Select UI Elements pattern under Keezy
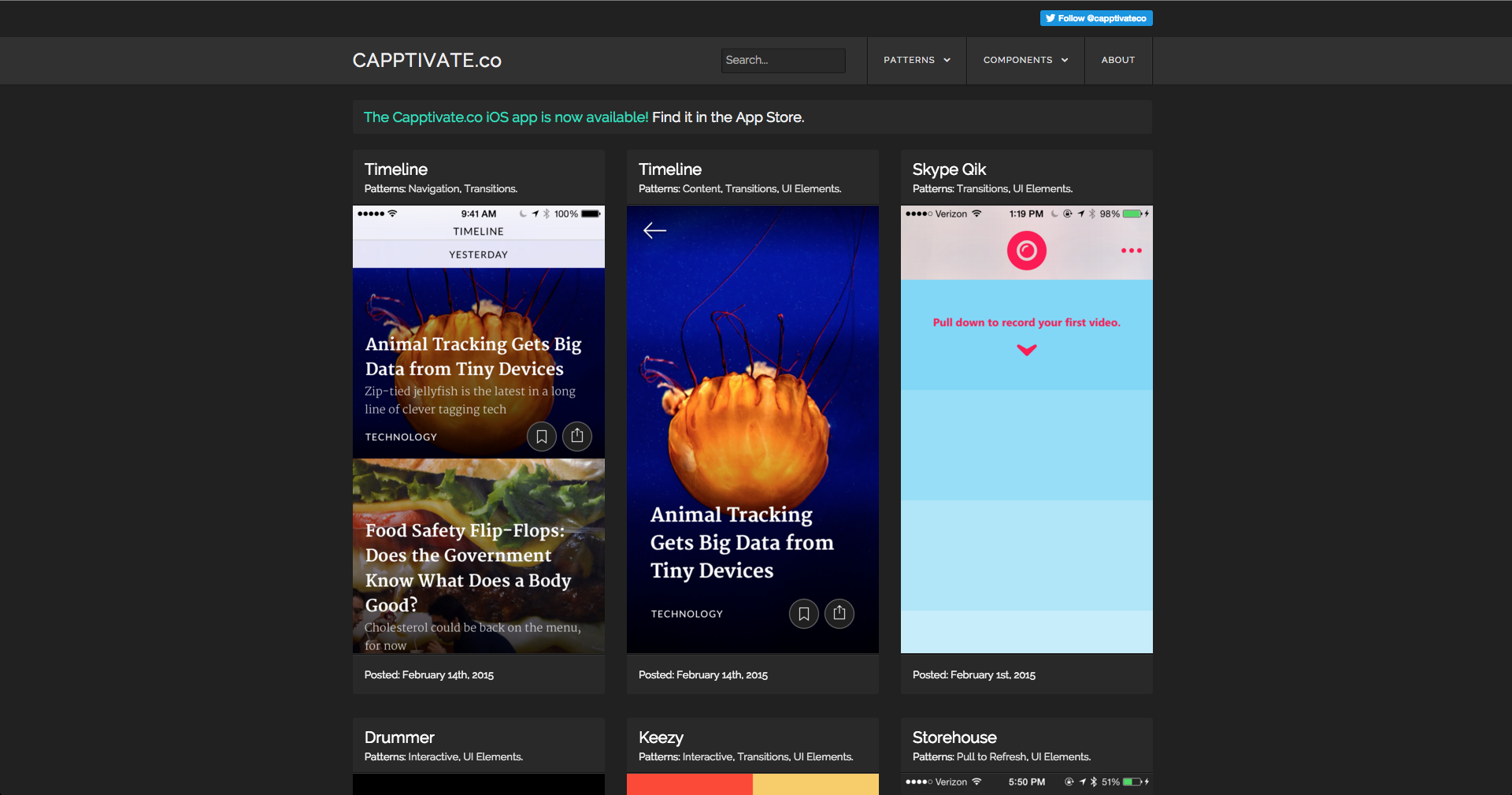The width and height of the screenshot is (1512, 795). click(x=823, y=757)
